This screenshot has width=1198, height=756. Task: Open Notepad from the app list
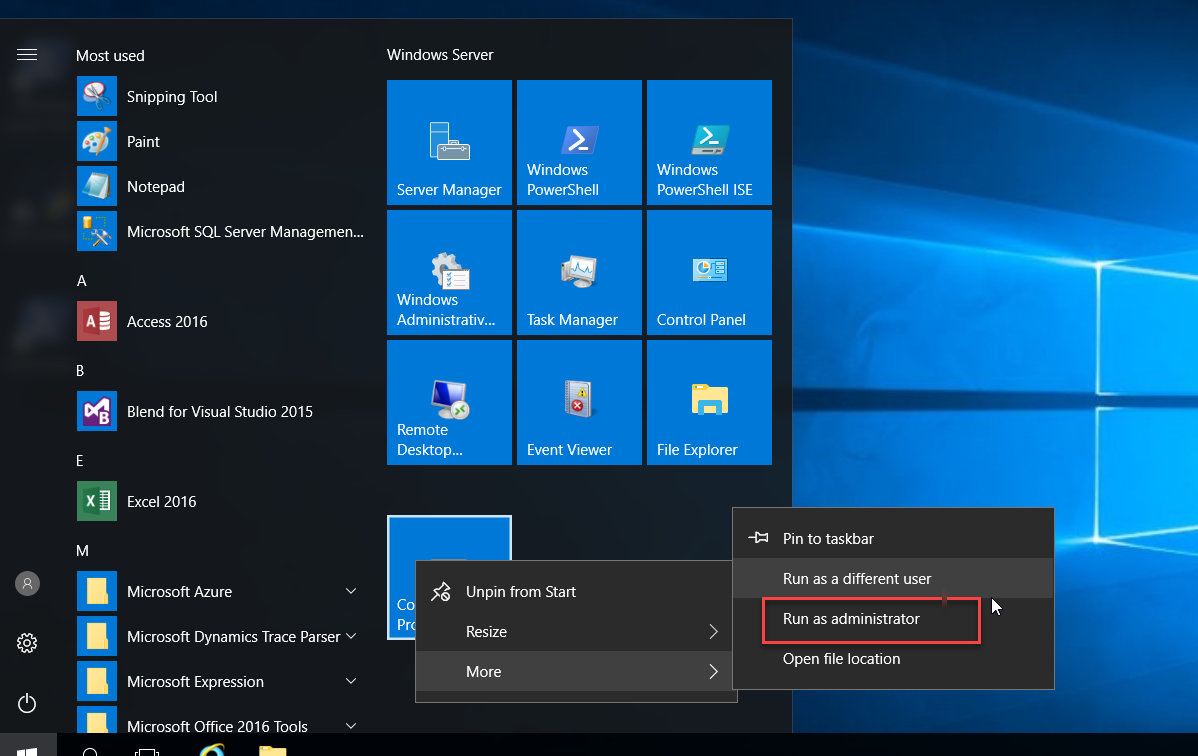click(155, 187)
